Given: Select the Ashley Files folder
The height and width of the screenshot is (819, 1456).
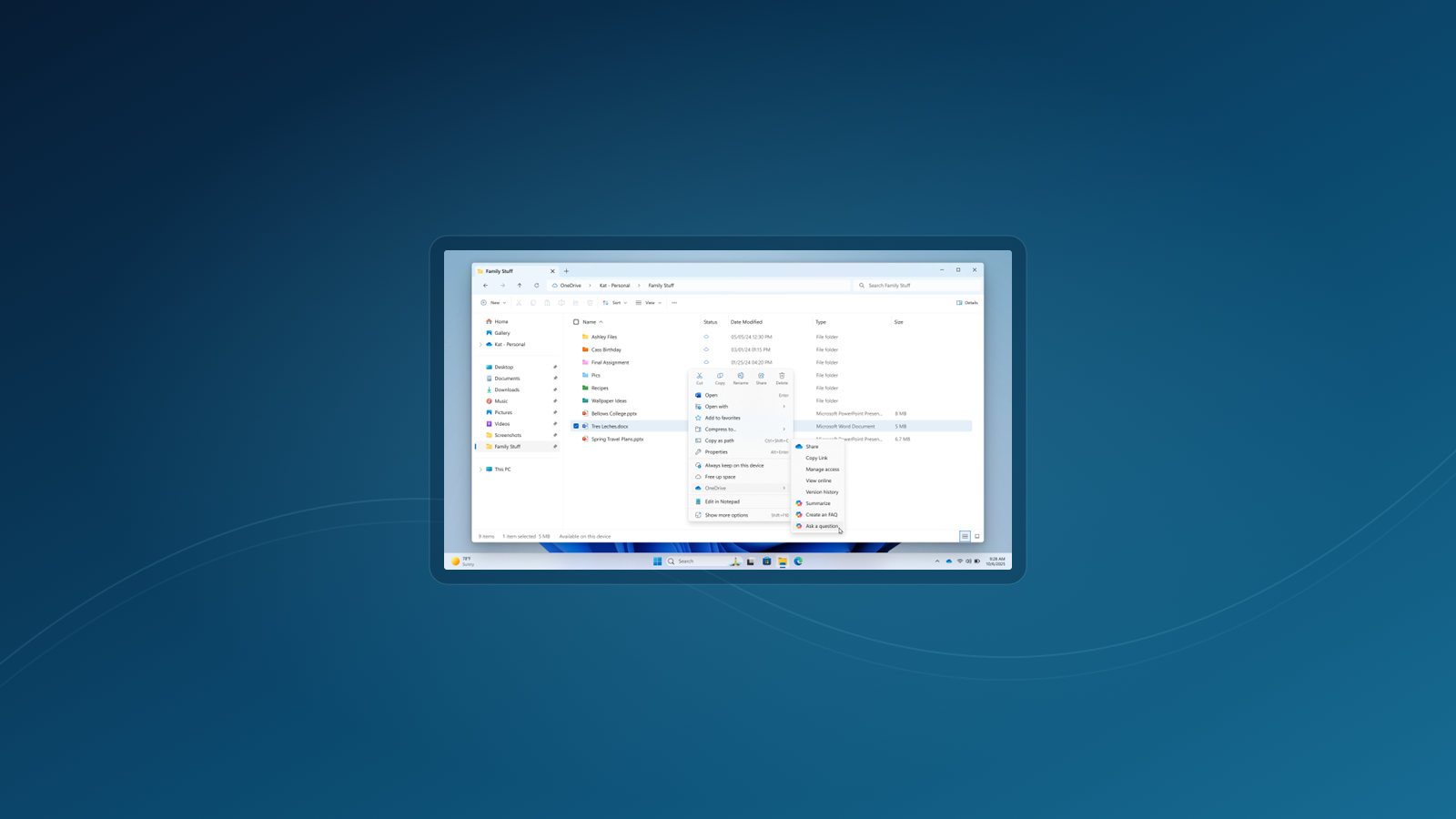Looking at the screenshot, I should point(604,337).
